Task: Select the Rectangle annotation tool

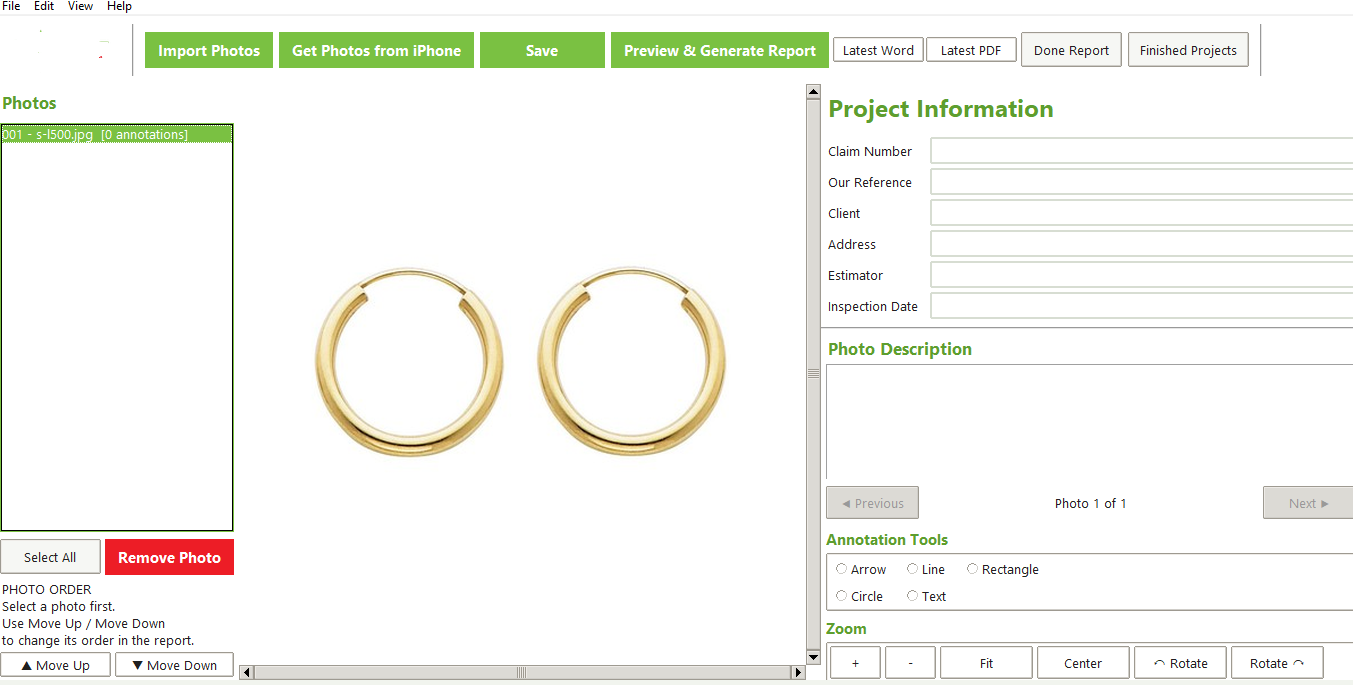Action: (1002, 569)
